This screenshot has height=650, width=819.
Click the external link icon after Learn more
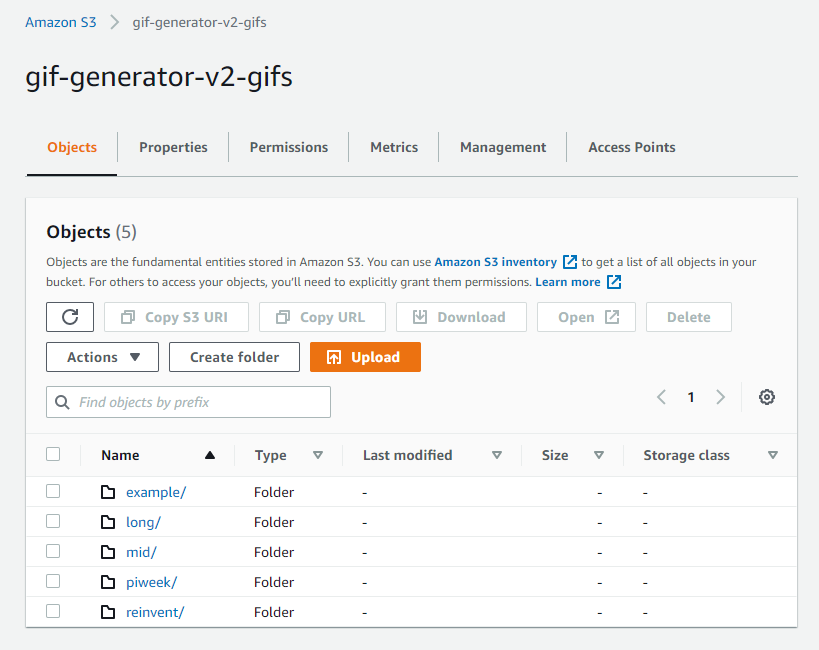tap(614, 282)
